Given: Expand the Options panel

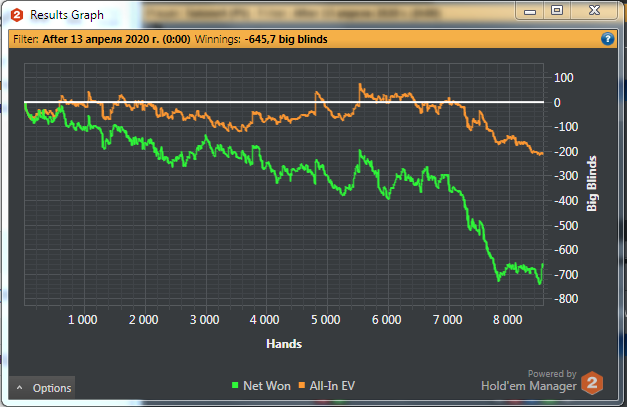Looking at the screenshot, I should (42, 388).
